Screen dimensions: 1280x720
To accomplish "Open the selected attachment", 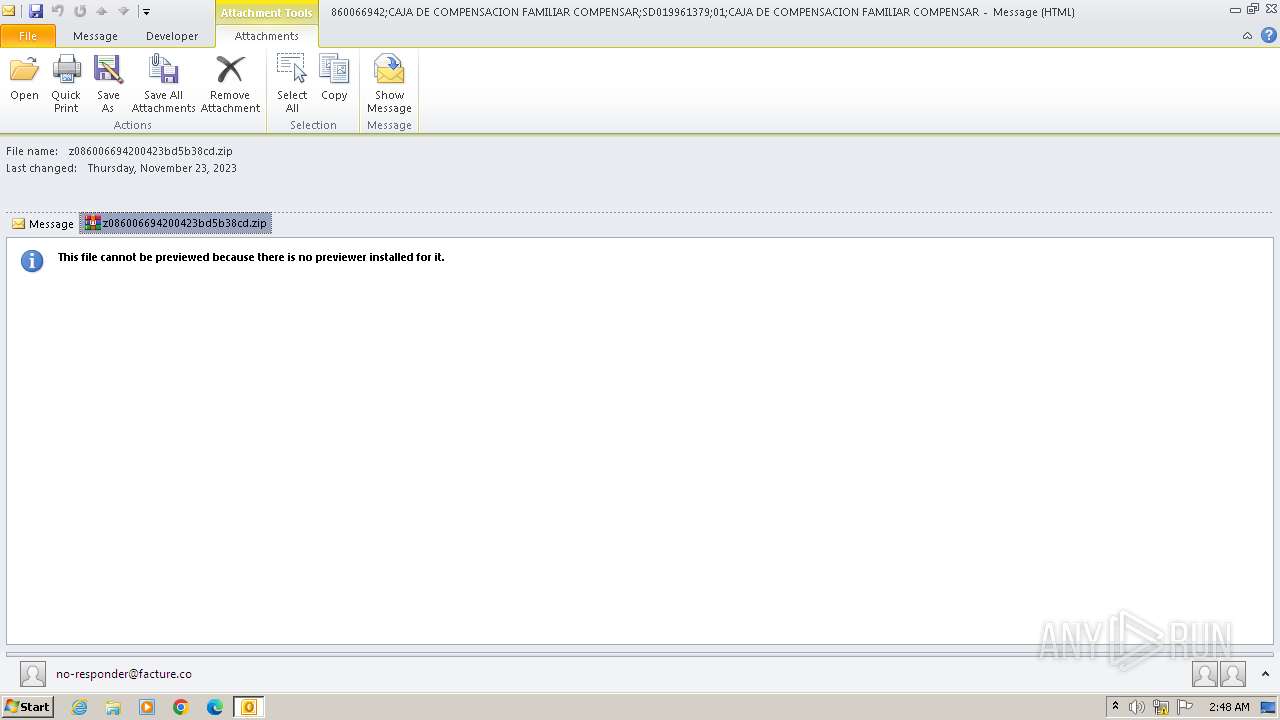I will point(24,80).
